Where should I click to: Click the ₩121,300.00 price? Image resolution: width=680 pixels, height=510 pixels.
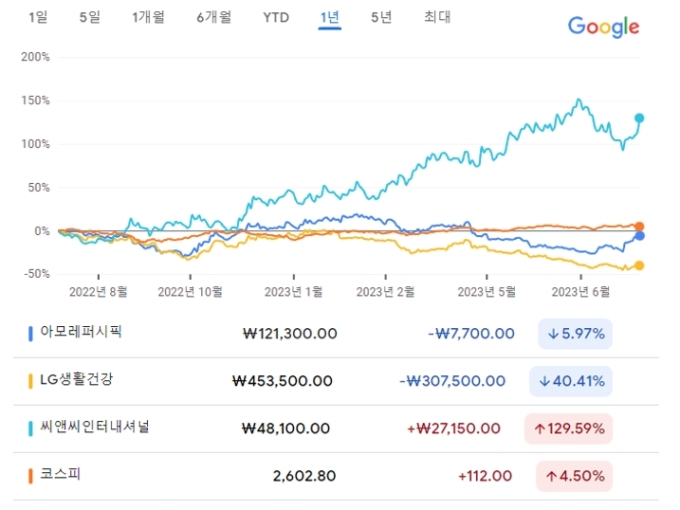coord(290,333)
